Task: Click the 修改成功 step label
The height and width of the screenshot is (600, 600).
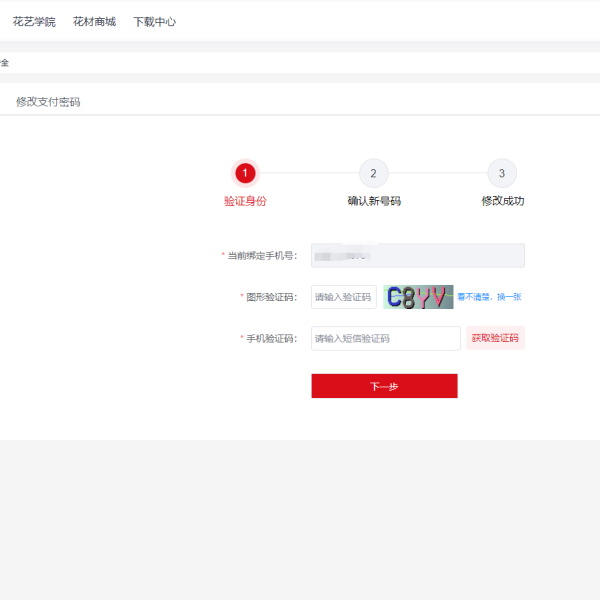Action: (502, 201)
